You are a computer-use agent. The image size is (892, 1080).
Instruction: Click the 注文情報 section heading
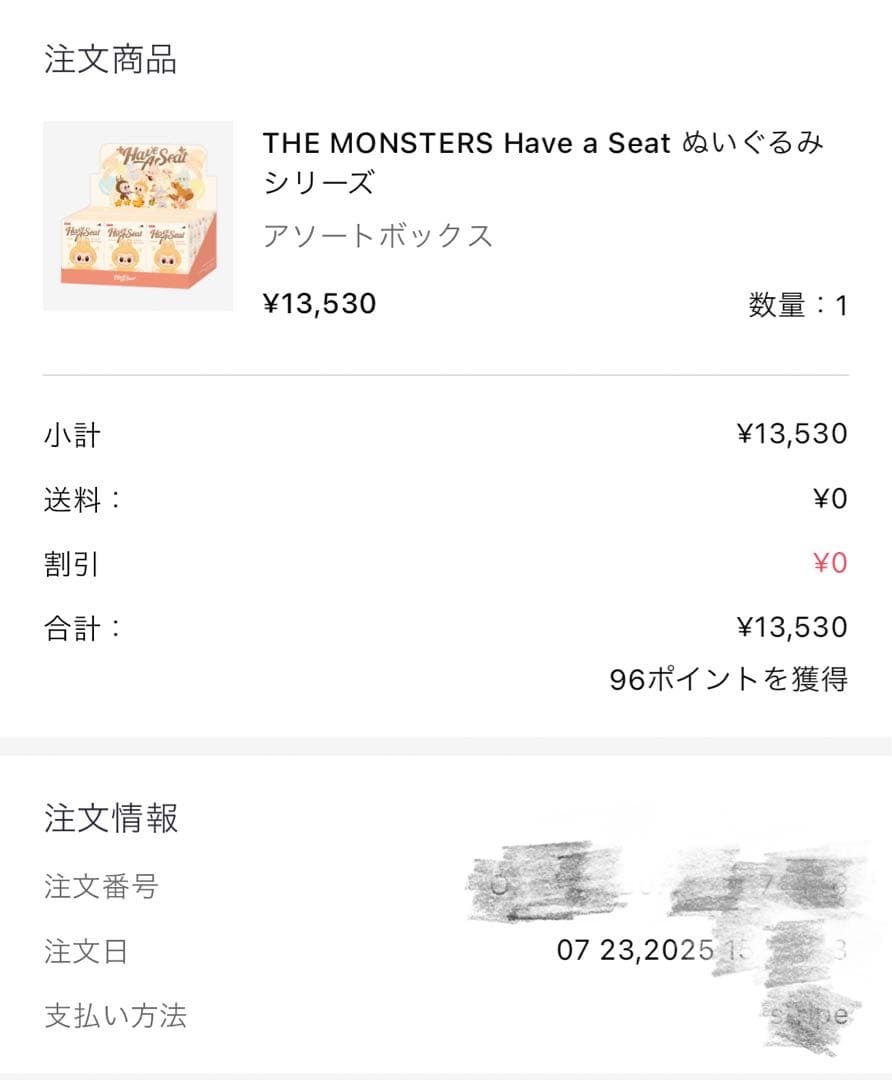point(110,818)
